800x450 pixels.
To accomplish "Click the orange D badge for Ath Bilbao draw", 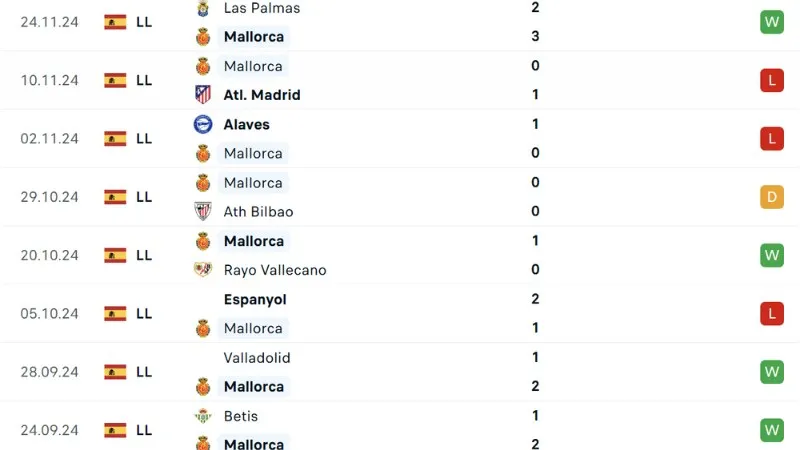I will (x=771, y=197).
